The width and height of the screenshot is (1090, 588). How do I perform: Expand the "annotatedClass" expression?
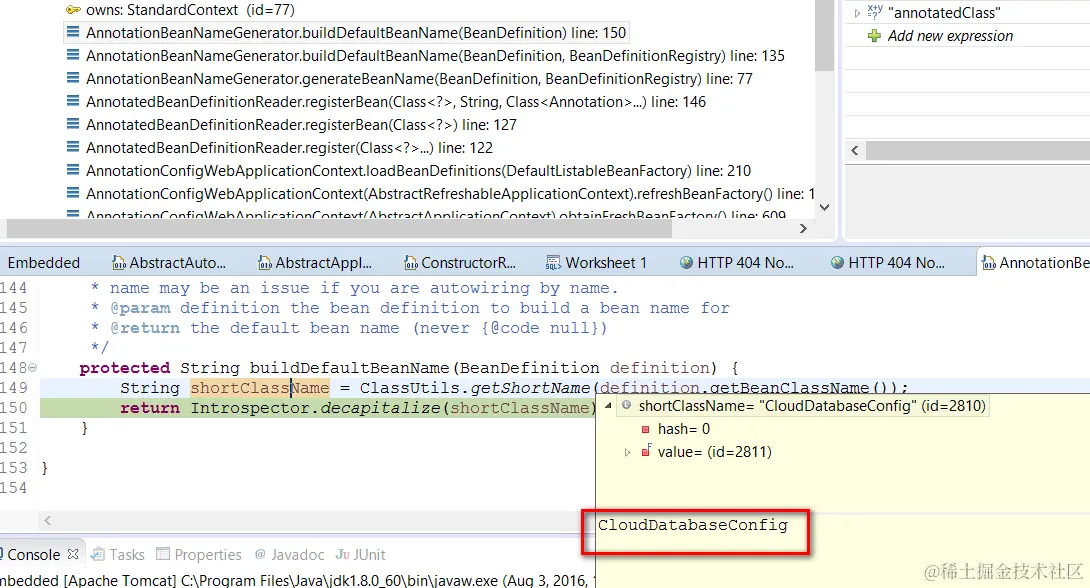857,13
